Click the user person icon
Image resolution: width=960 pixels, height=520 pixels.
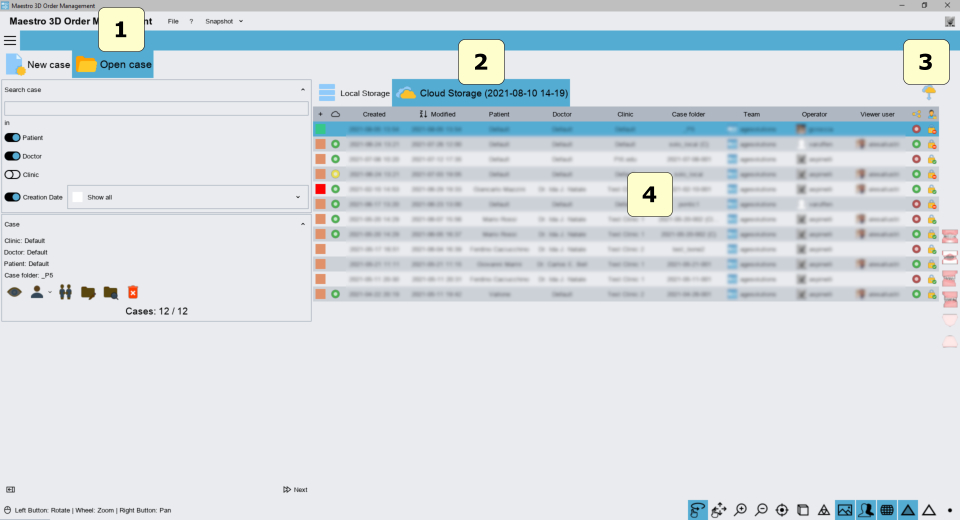coord(37,292)
